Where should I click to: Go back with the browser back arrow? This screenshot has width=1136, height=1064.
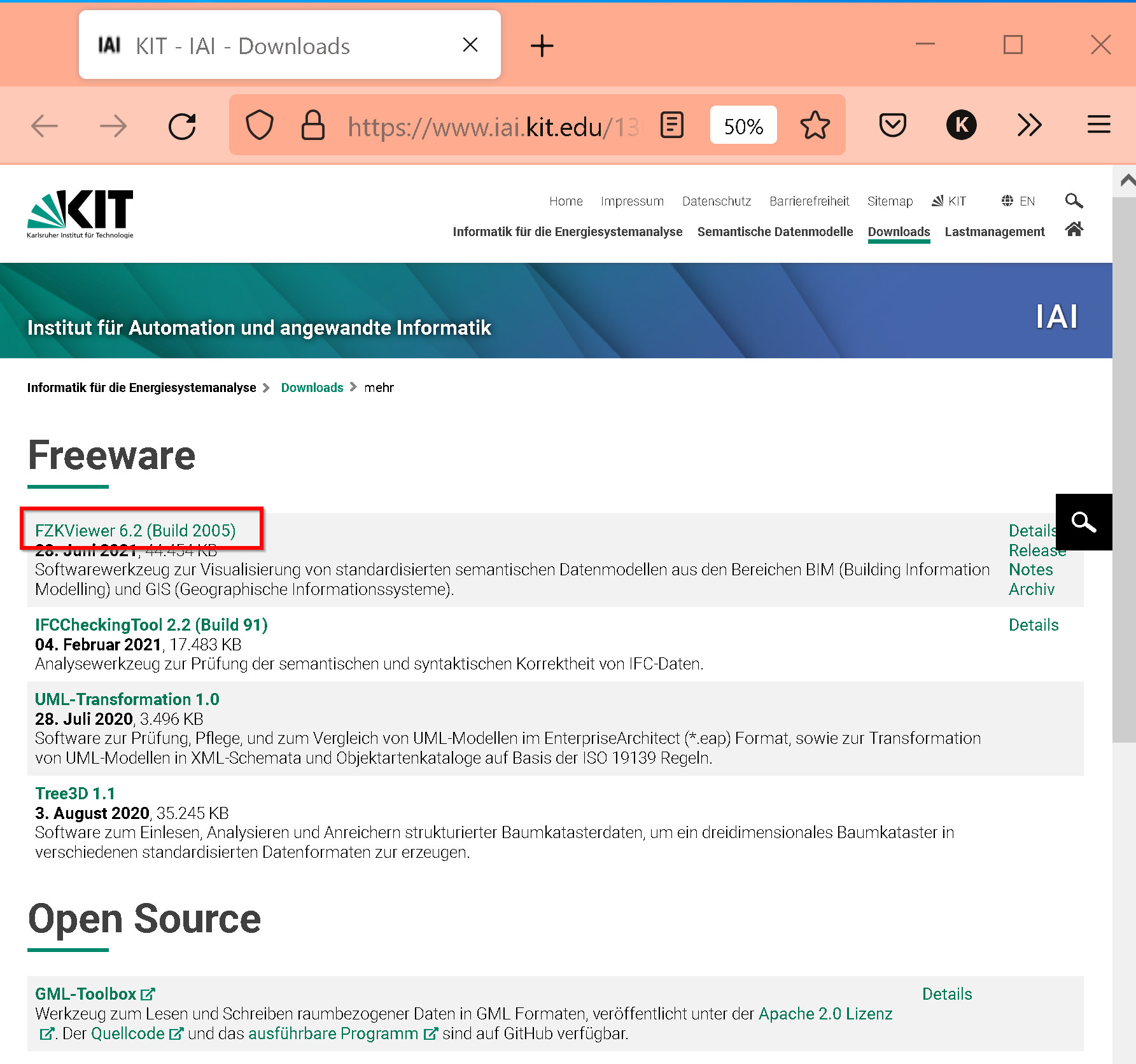pyautogui.click(x=45, y=125)
